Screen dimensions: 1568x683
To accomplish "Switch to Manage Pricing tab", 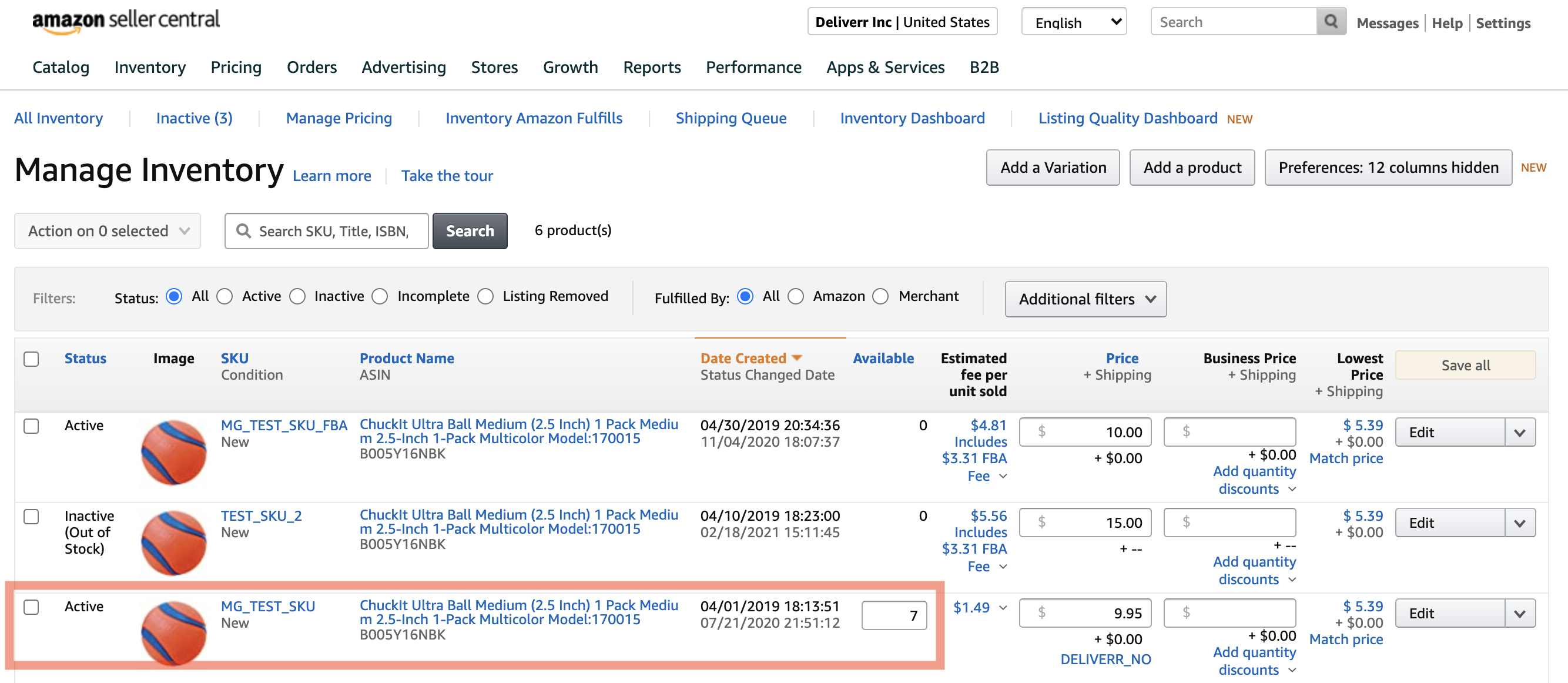I will coord(339,118).
